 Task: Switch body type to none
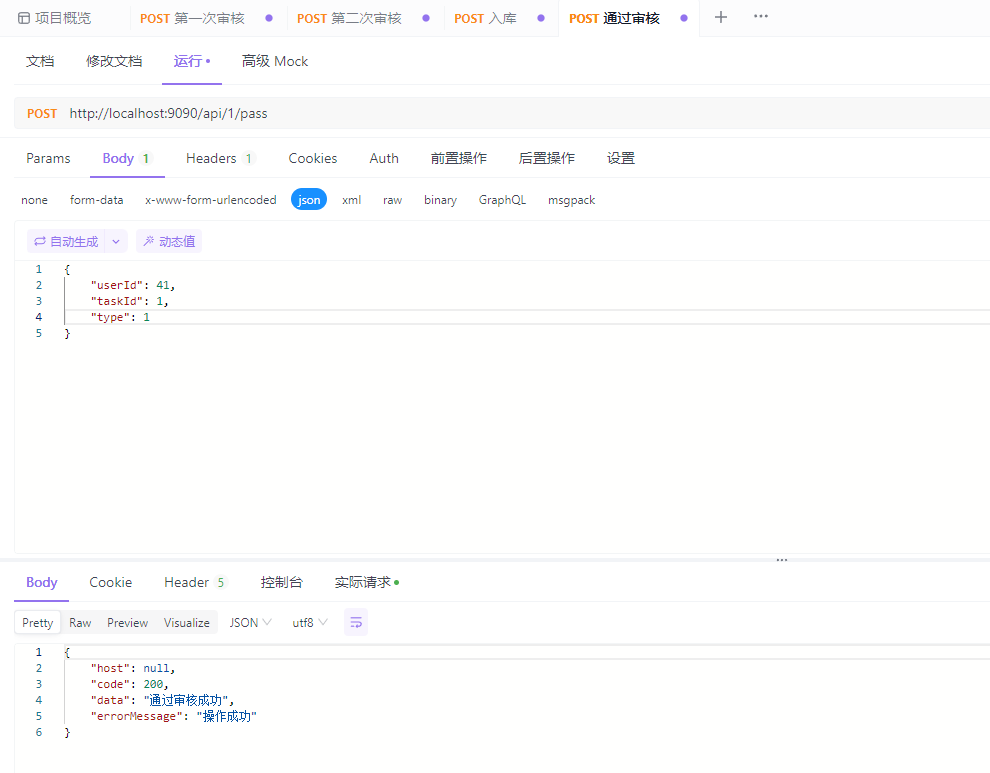coord(34,199)
